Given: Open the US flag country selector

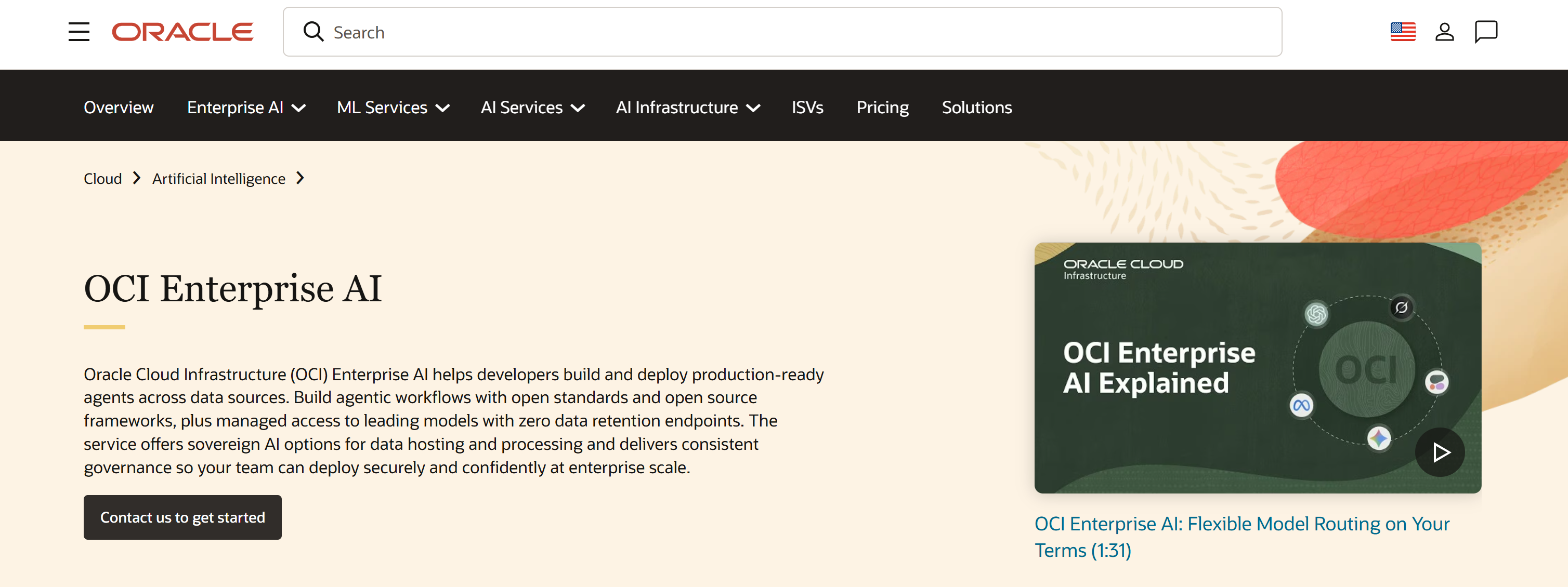Looking at the screenshot, I should click(1403, 32).
